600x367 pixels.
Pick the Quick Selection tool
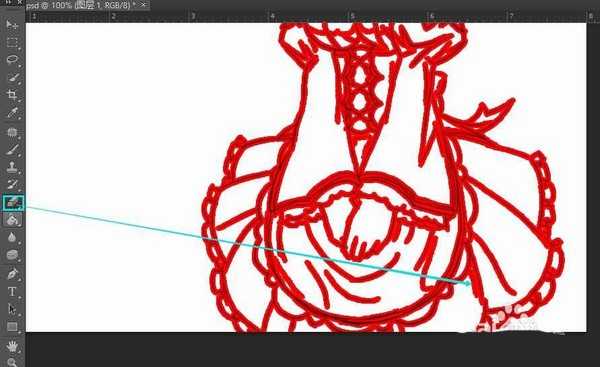click(12, 77)
